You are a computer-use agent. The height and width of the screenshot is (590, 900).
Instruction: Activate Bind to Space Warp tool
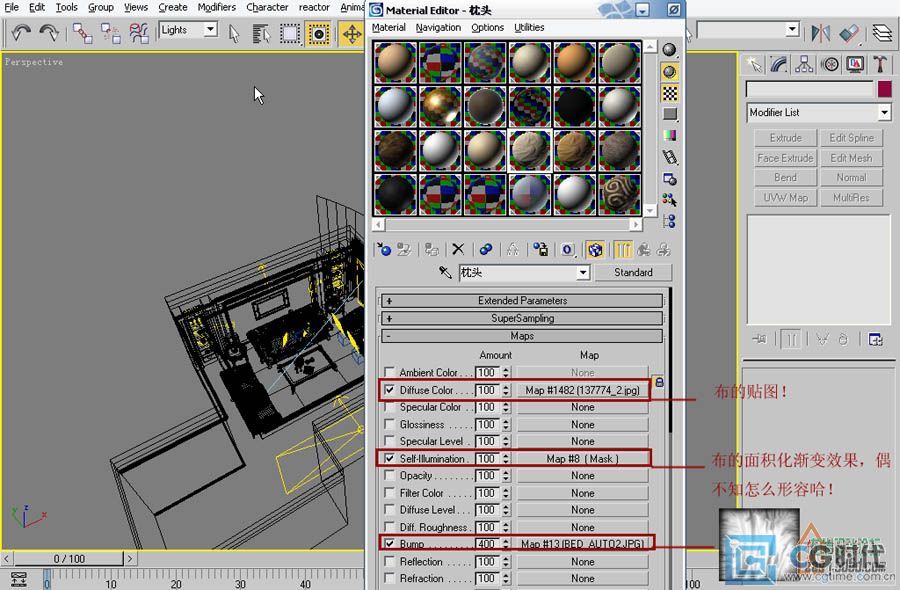point(139,33)
